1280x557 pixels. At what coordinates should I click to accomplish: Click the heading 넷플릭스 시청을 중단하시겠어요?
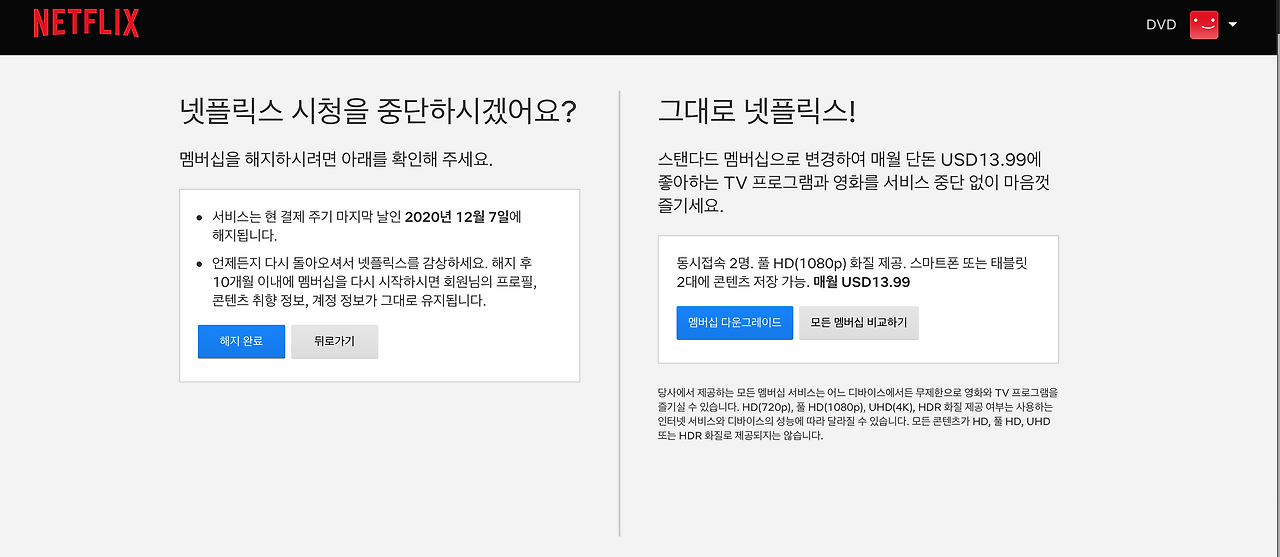pyautogui.click(x=378, y=111)
